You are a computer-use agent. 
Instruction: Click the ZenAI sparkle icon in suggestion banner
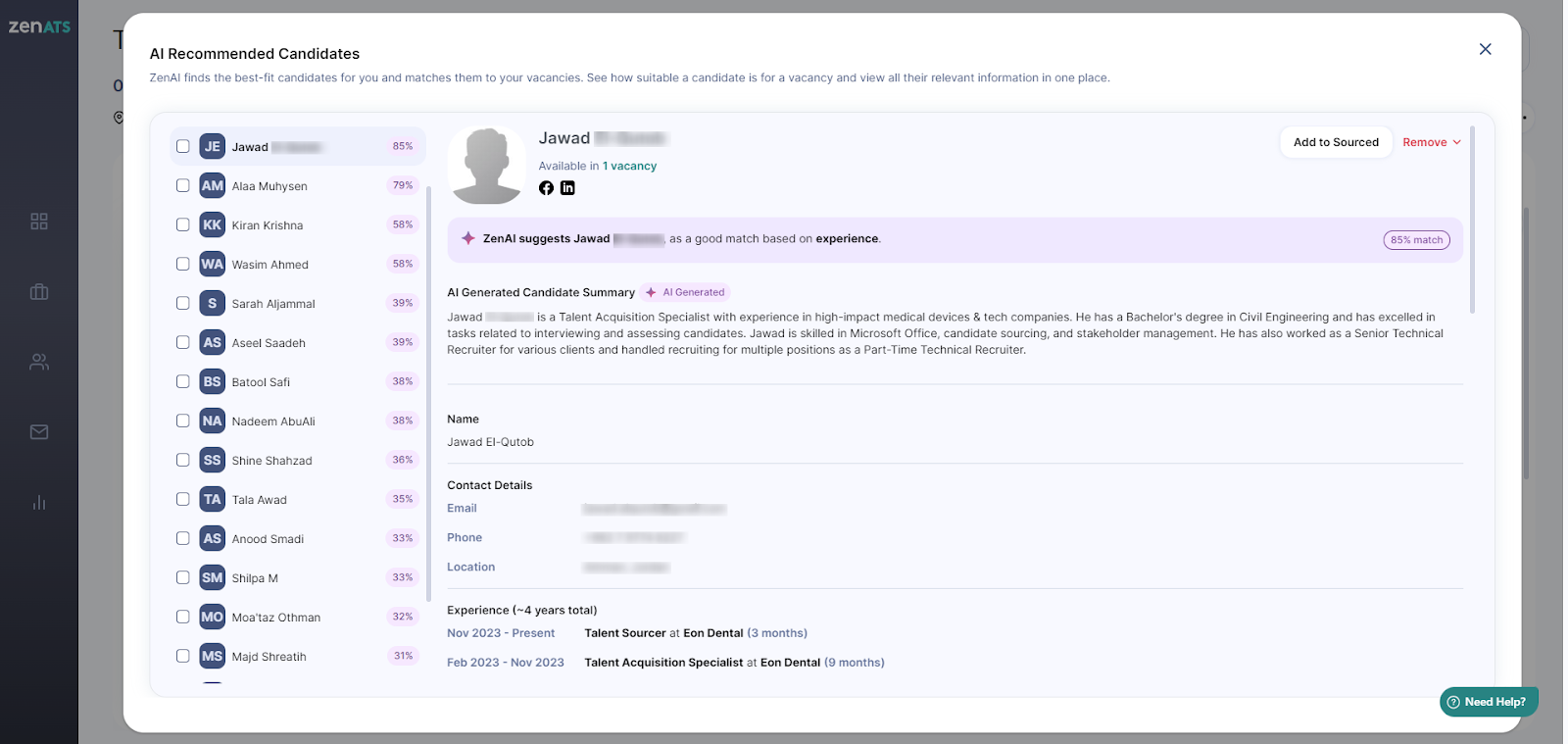(468, 238)
